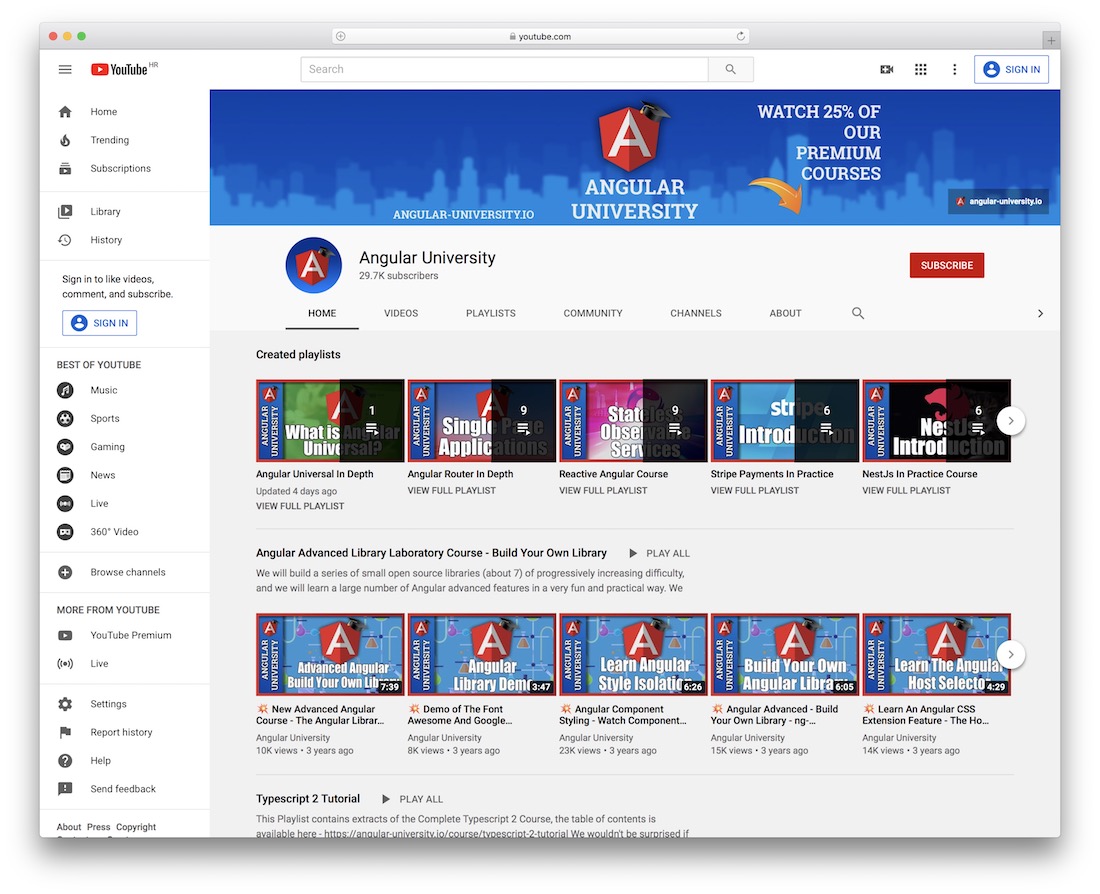Image resolution: width=1100 pixels, height=894 pixels.
Task: Click the Copyright footer link
Action: click(x=136, y=827)
